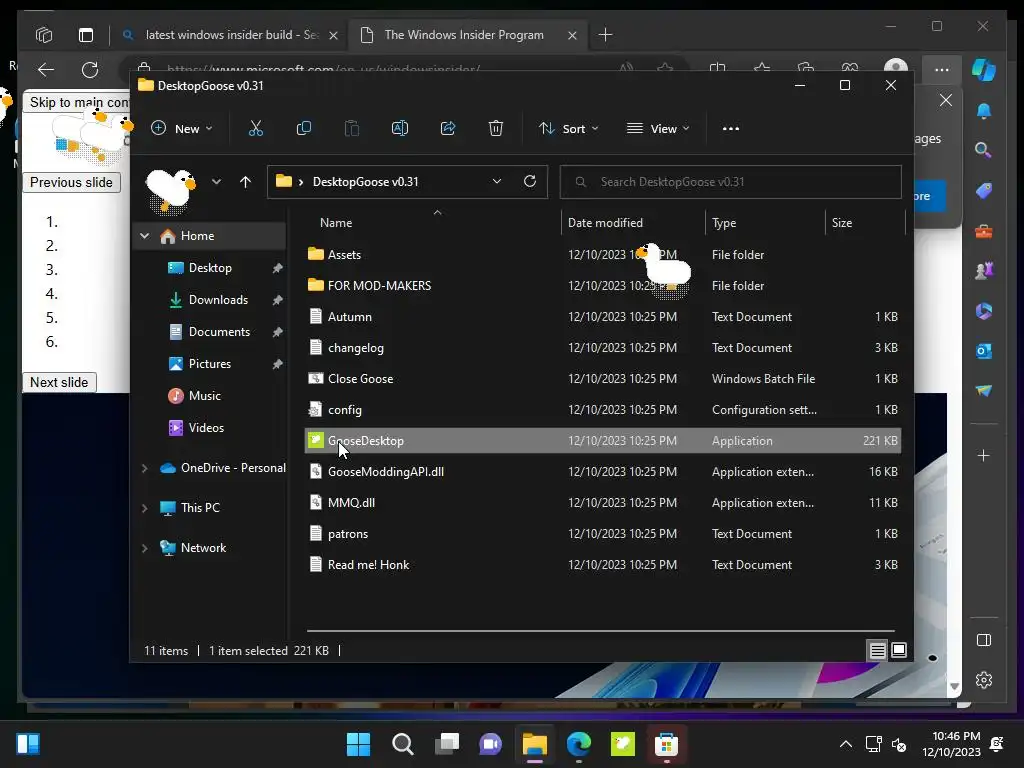Select the config settings file

pyautogui.click(x=603, y=409)
